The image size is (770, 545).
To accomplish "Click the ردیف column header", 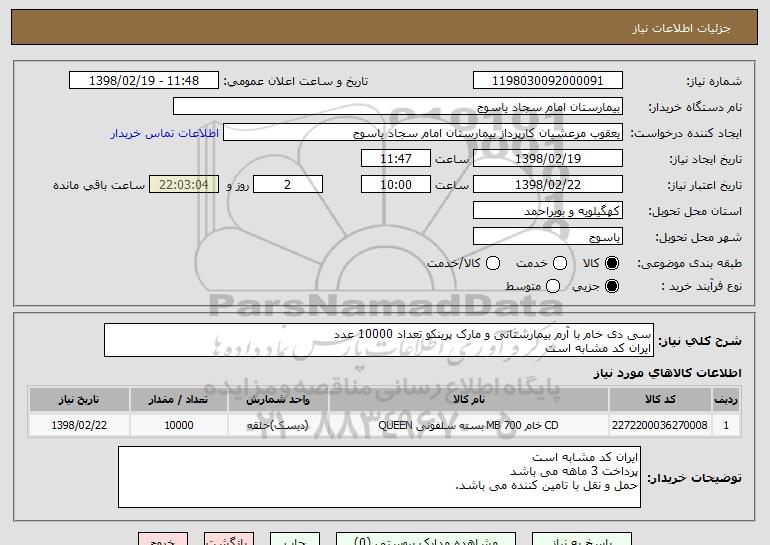I will pos(726,400).
